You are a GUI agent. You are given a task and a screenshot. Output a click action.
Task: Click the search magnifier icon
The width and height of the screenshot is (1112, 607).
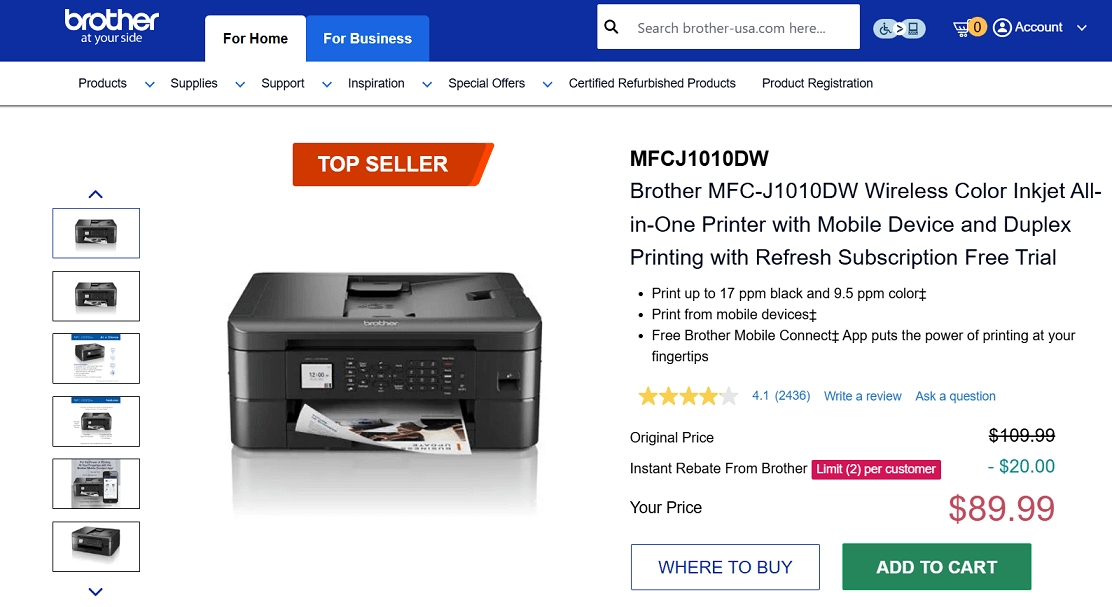coord(612,28)
